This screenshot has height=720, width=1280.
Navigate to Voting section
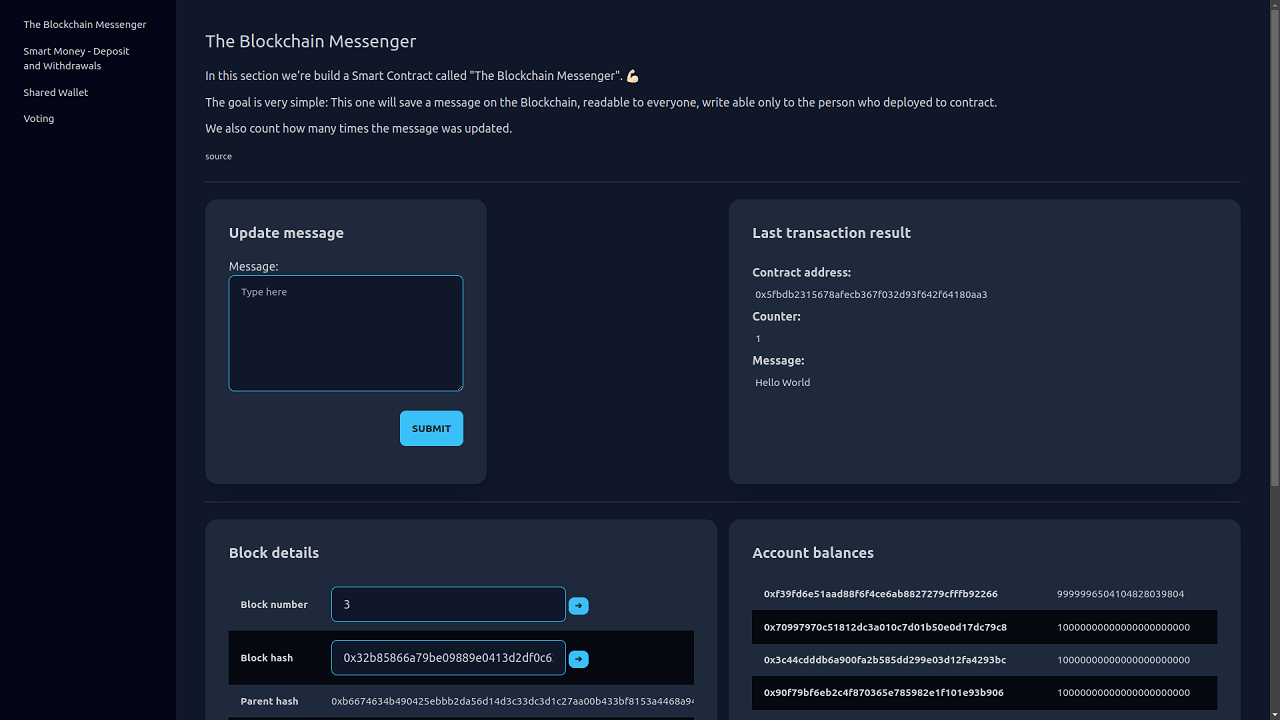point(39,118)
